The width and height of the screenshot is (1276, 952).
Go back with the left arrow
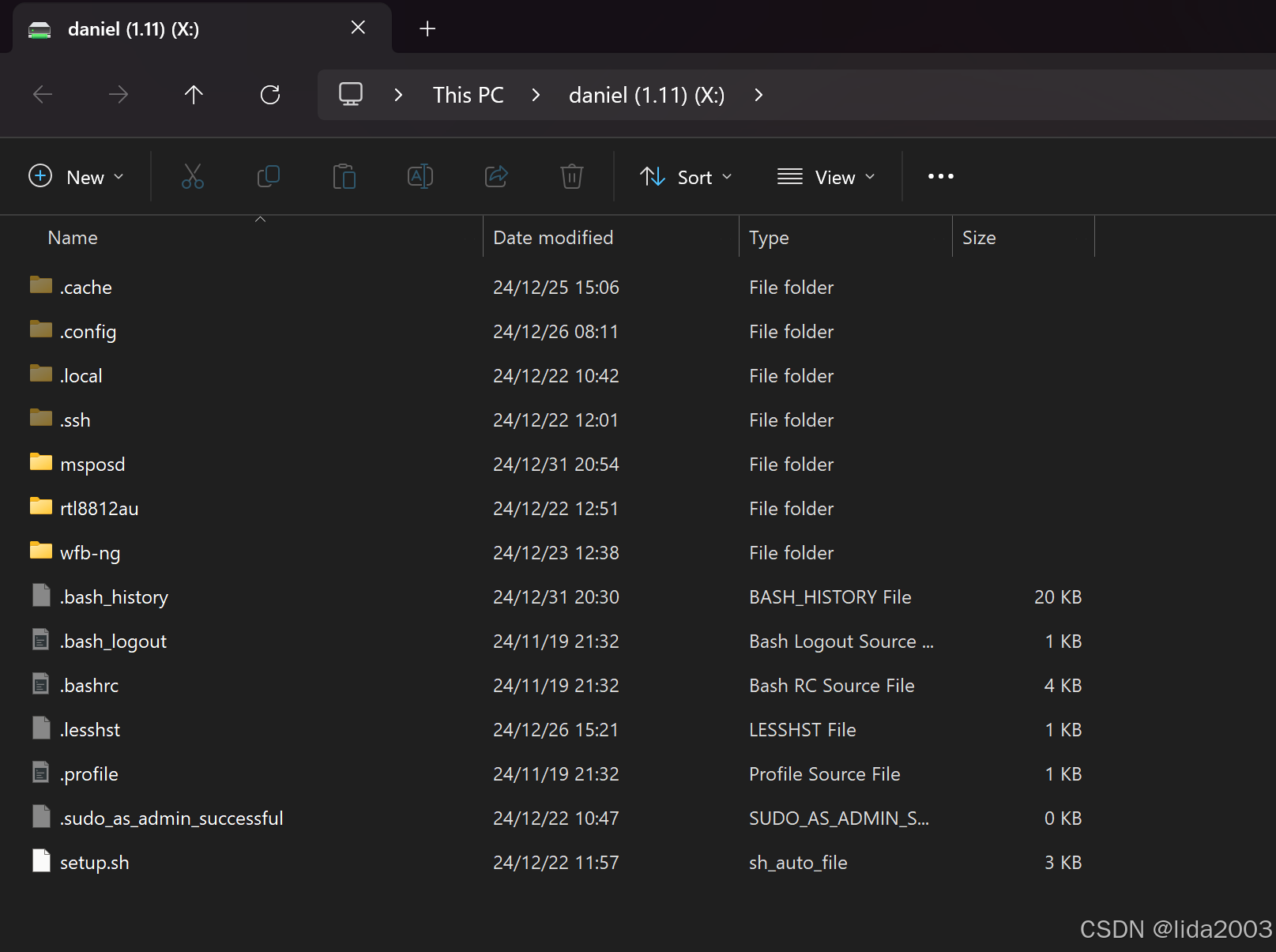[43, 95]
